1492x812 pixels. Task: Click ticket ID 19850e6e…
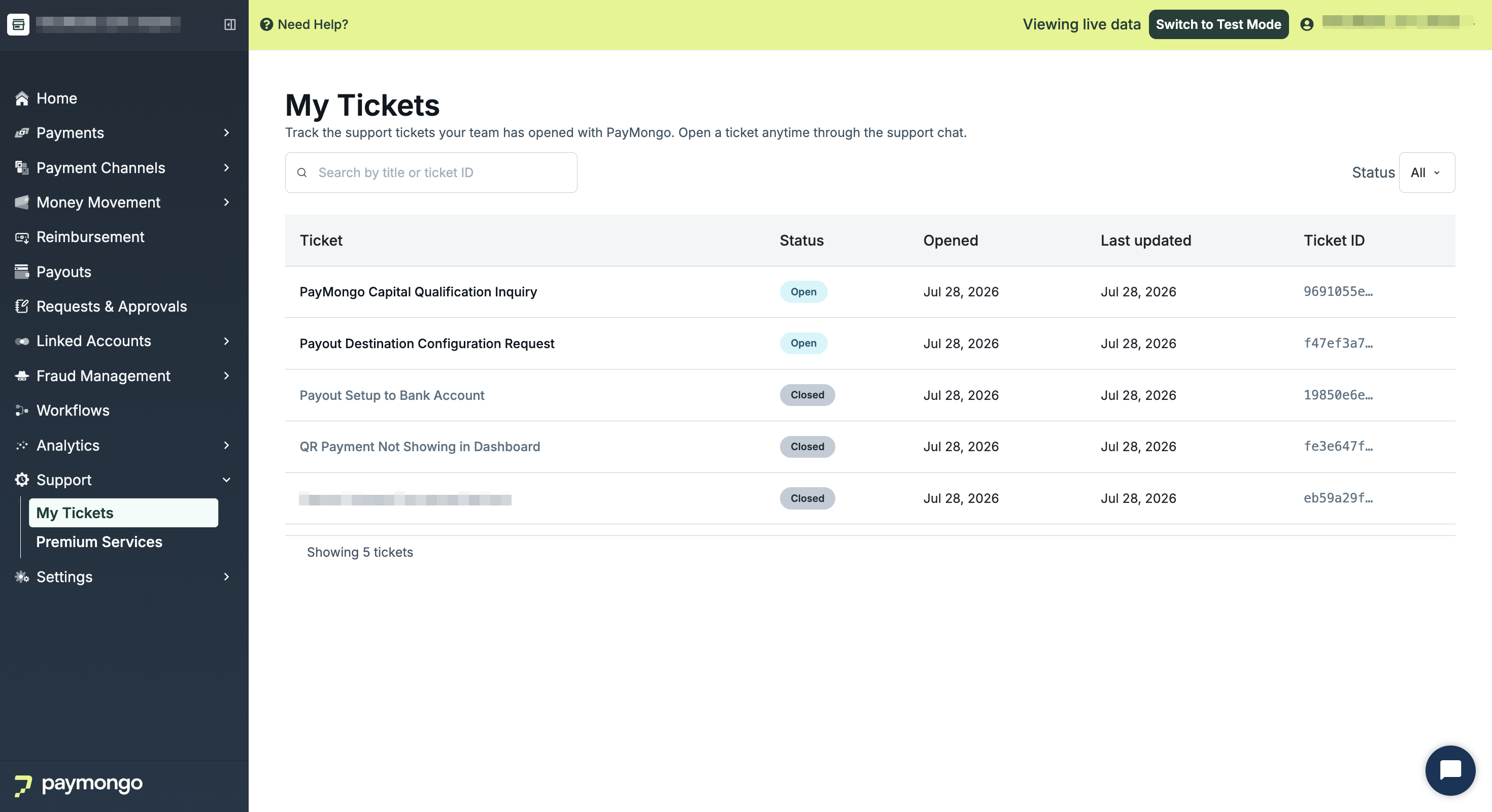click(x=1338, y=395)
